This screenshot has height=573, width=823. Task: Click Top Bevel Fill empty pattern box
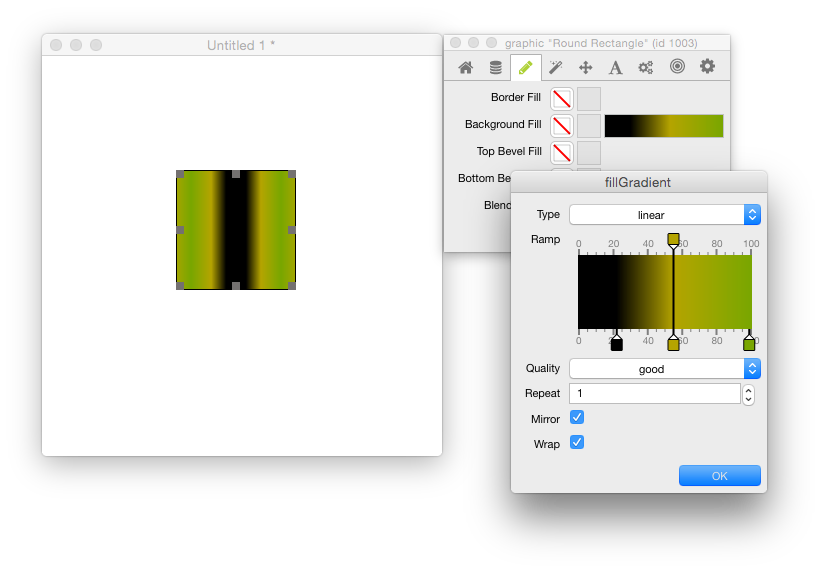tap(589, 153)
